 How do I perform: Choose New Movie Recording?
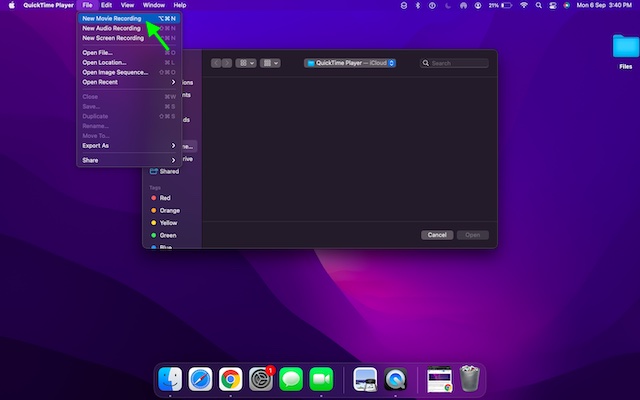click(129, 18)
